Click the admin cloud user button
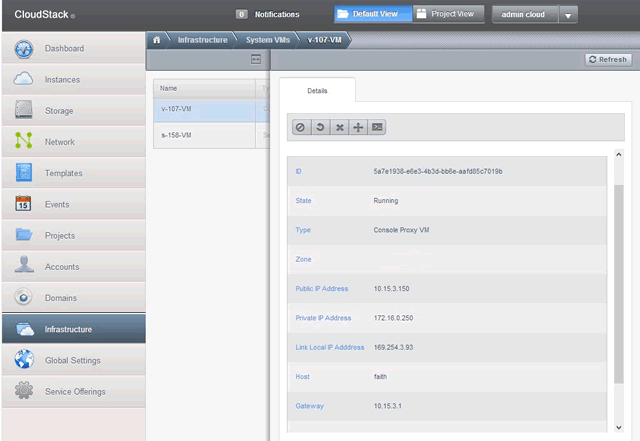640x441 pixels. pos(525,15)
